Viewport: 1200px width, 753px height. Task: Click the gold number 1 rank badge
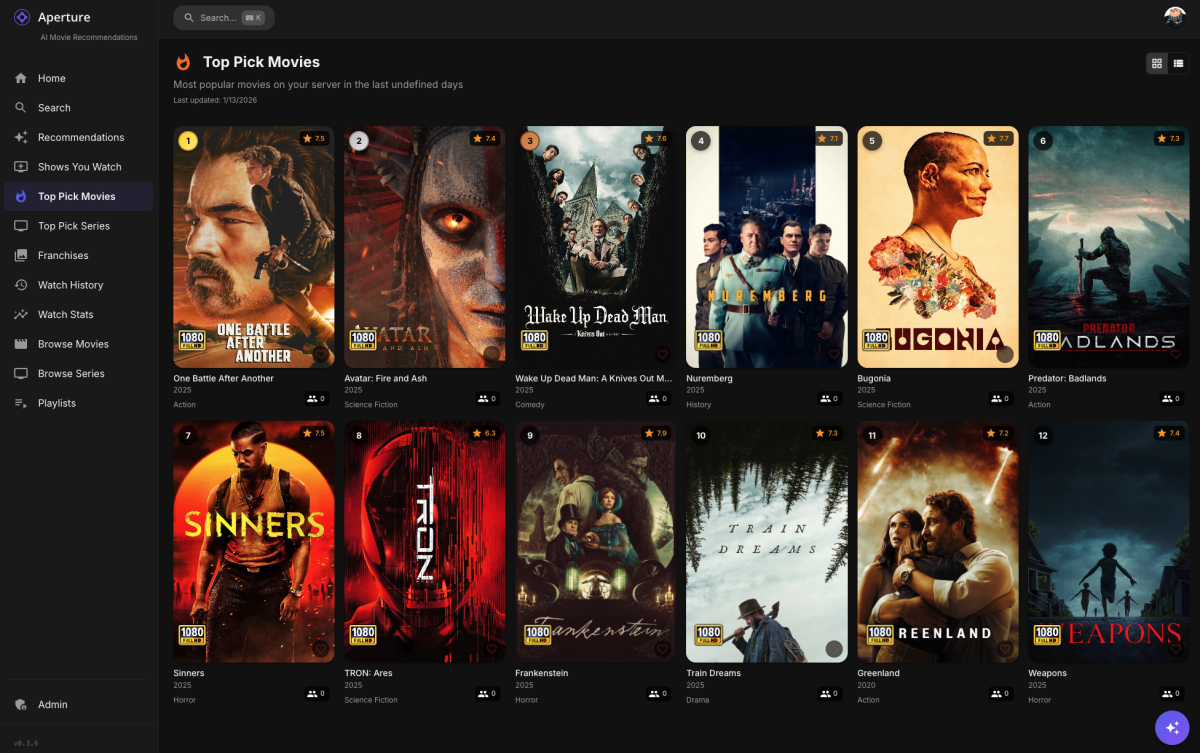point(187,141)
